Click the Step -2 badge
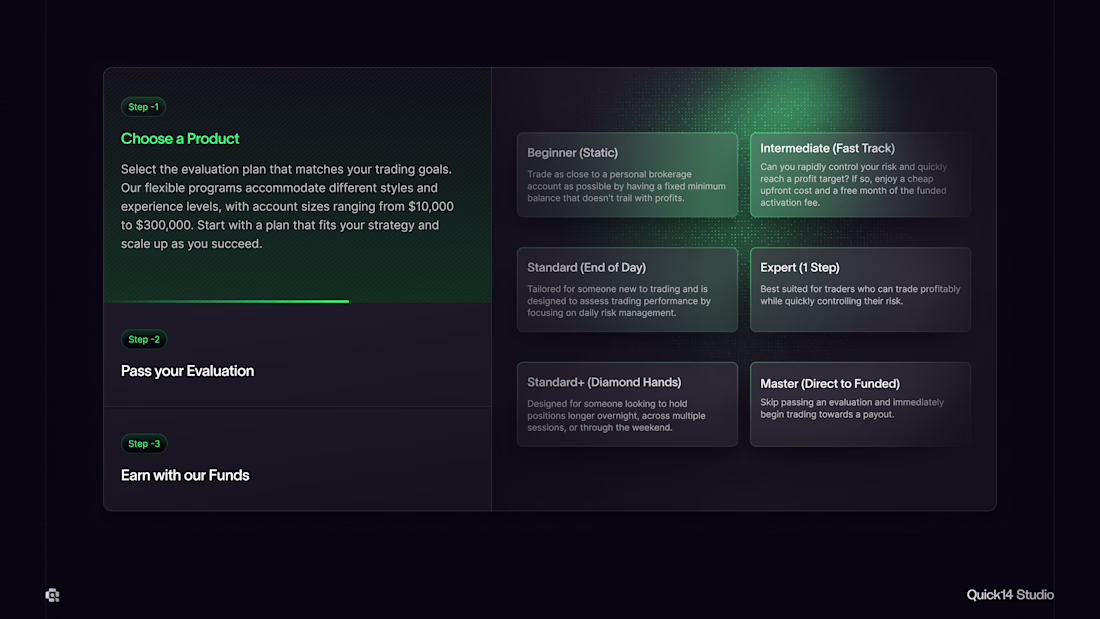Image resolution: width=1100 pixels, height=619 pixels. [144, 339]
